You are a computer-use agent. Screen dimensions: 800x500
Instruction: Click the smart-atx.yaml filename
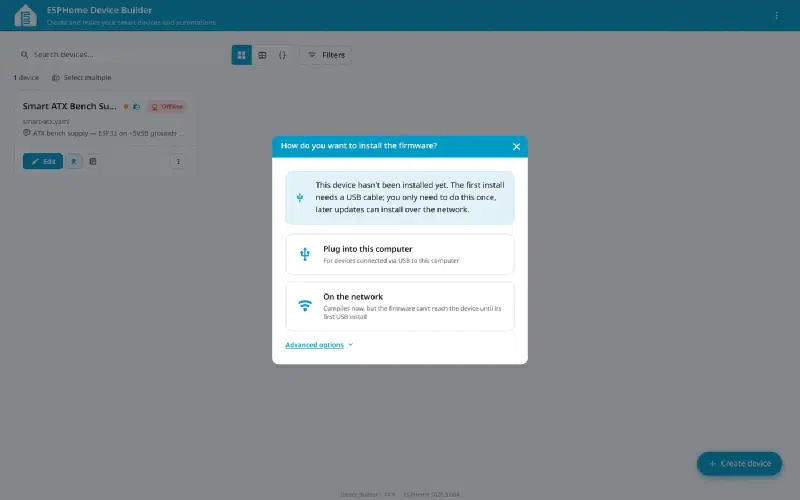point(46,121)
